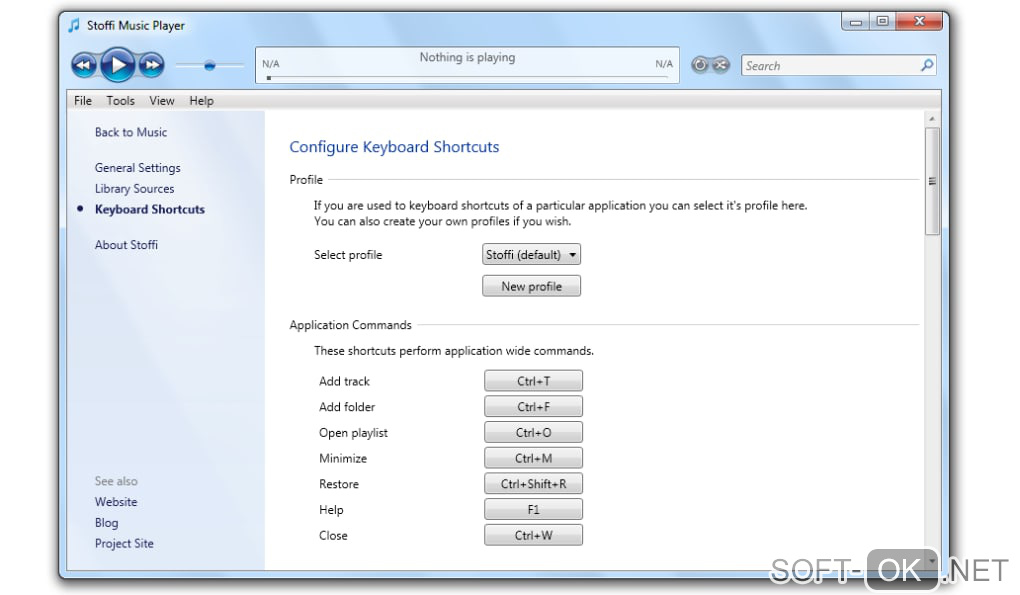
Task: Open Library Sources page
Action: [x=134, y=189]
